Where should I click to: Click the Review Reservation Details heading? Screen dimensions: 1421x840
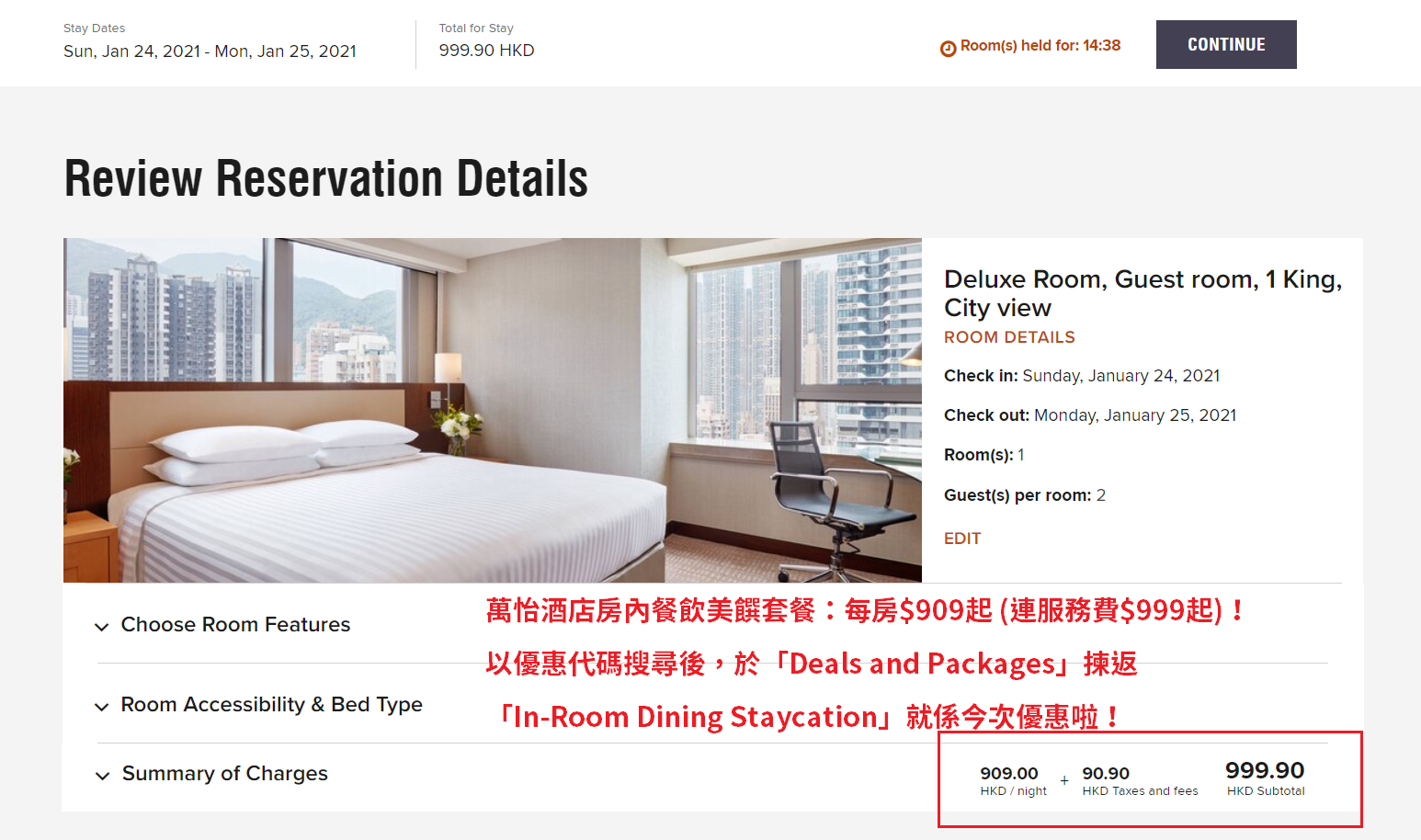click(x=326, y=178)
